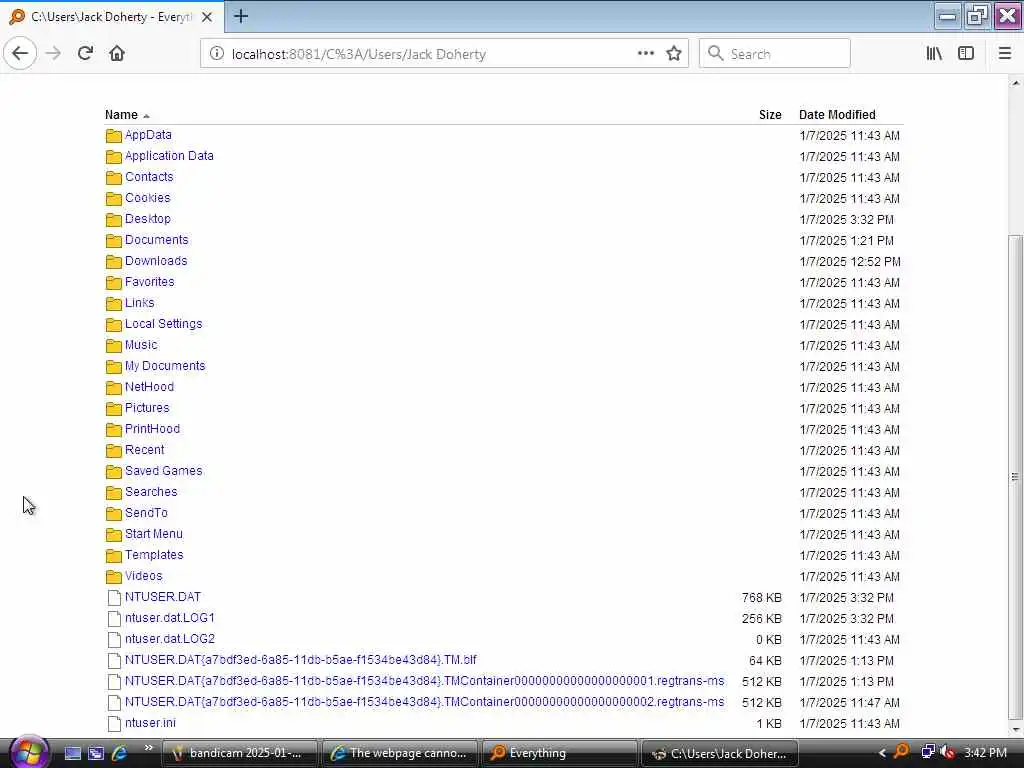The width and height of the screenshot is (1024, 768).
Task: Open the Library bookmarks and history panel
Action: point(934,54)
